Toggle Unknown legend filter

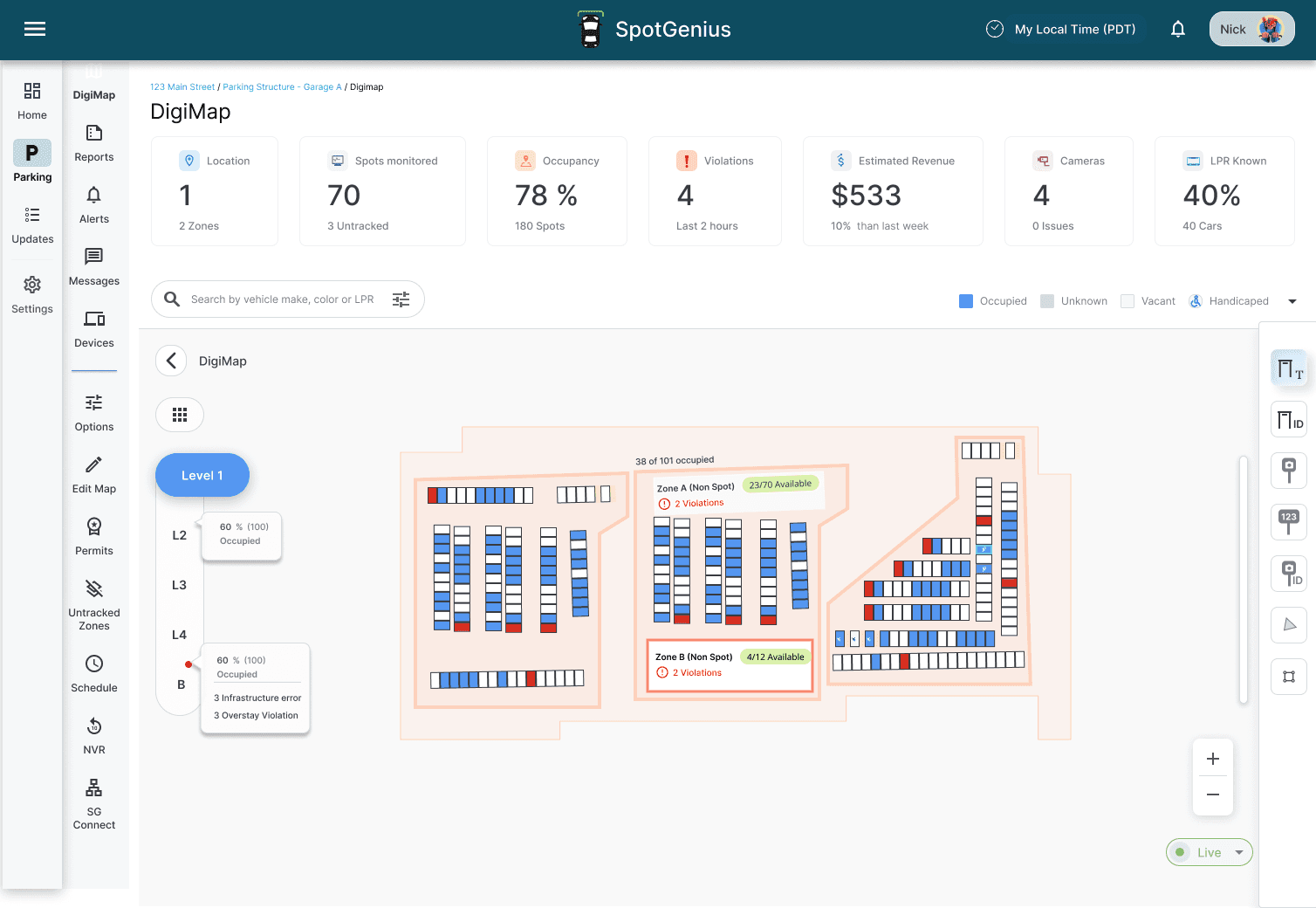[1073, 301]
